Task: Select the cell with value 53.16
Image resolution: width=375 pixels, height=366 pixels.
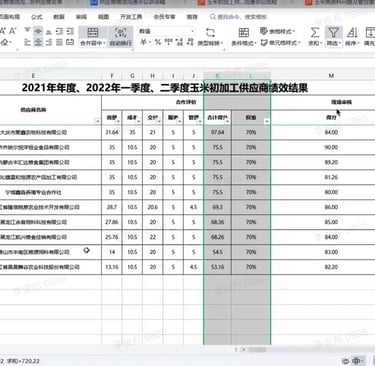Action: [x=217, y=267]
